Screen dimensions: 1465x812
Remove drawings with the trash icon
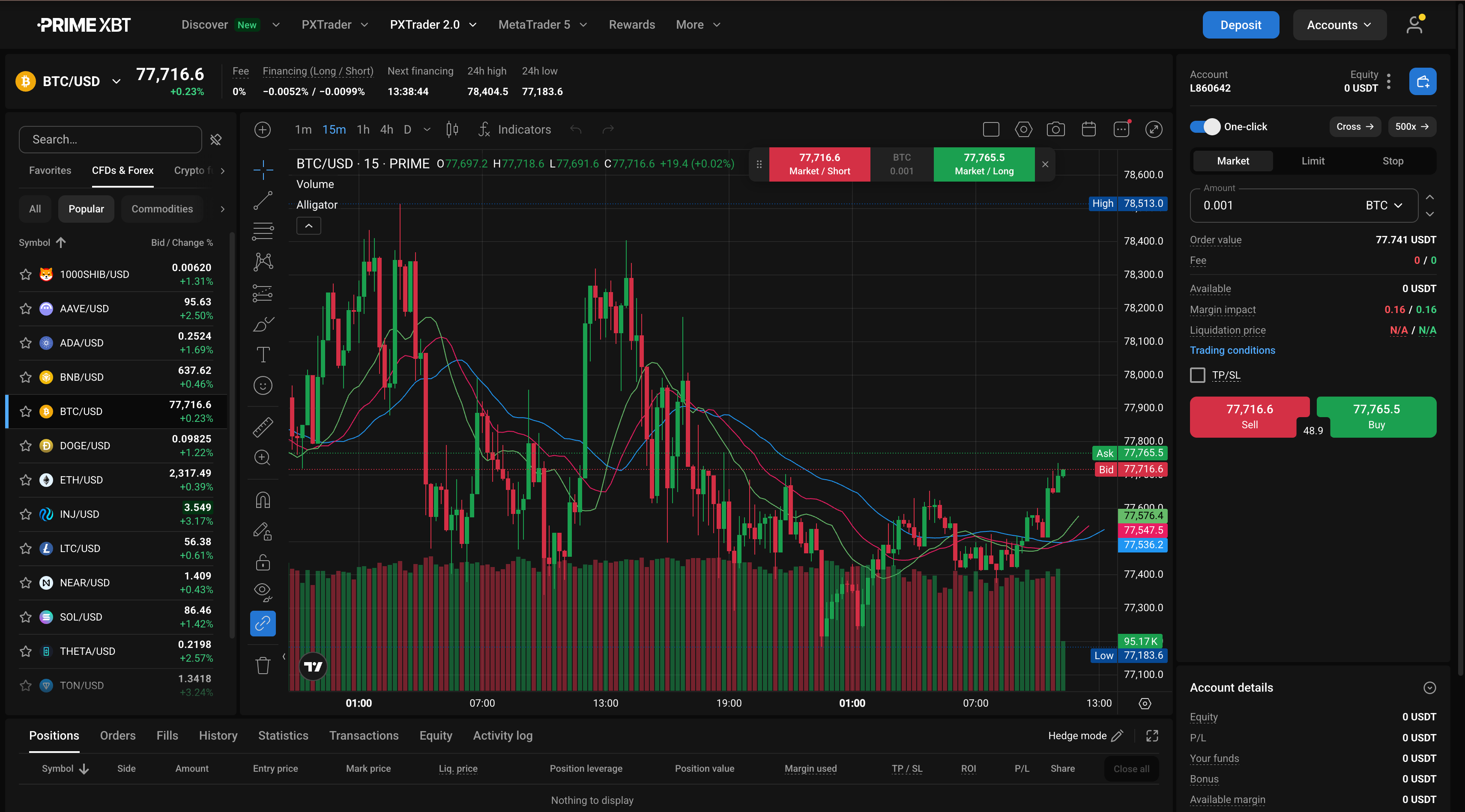(x=263, y=665)
